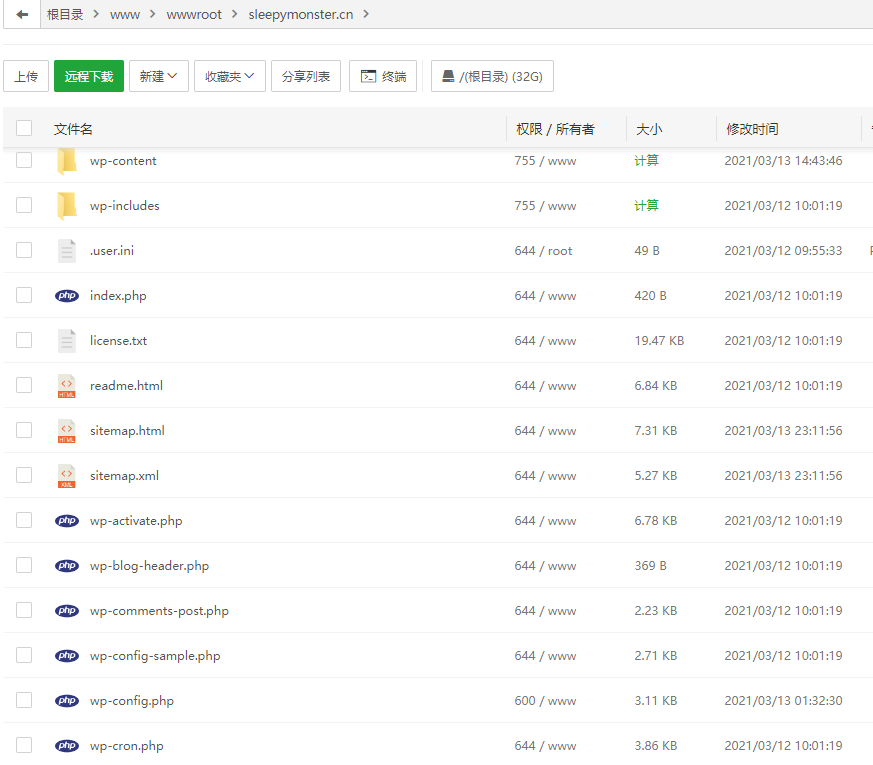Check the wp-includes row checkbox
Image resolution: width=873 pixels, height=765 pixels.
pos(24,205)
